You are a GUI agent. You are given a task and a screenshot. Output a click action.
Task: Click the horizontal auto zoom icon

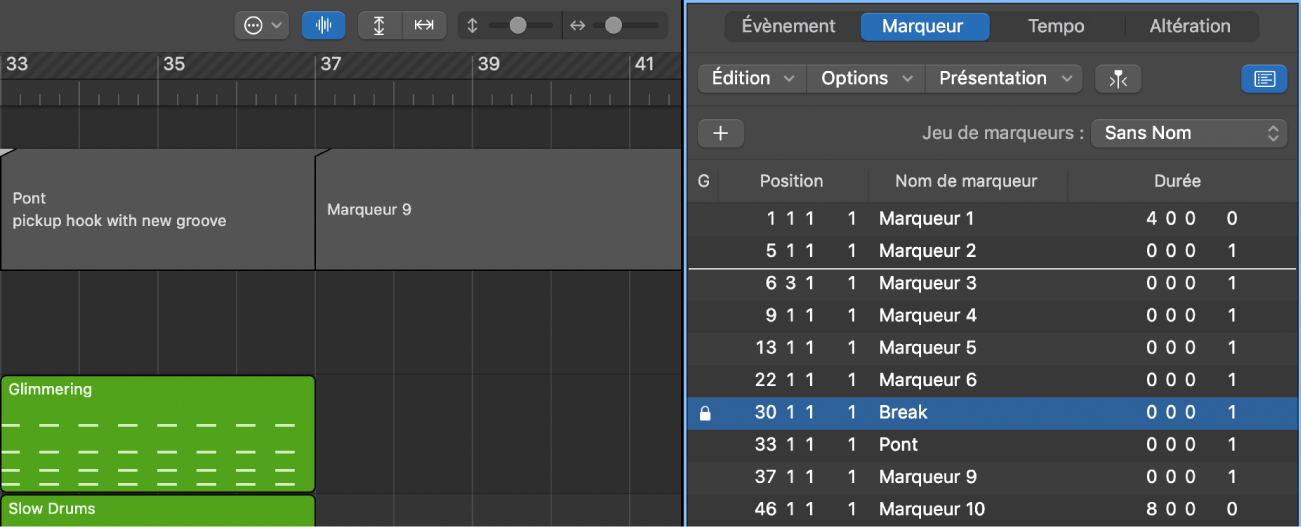(424, 26)
